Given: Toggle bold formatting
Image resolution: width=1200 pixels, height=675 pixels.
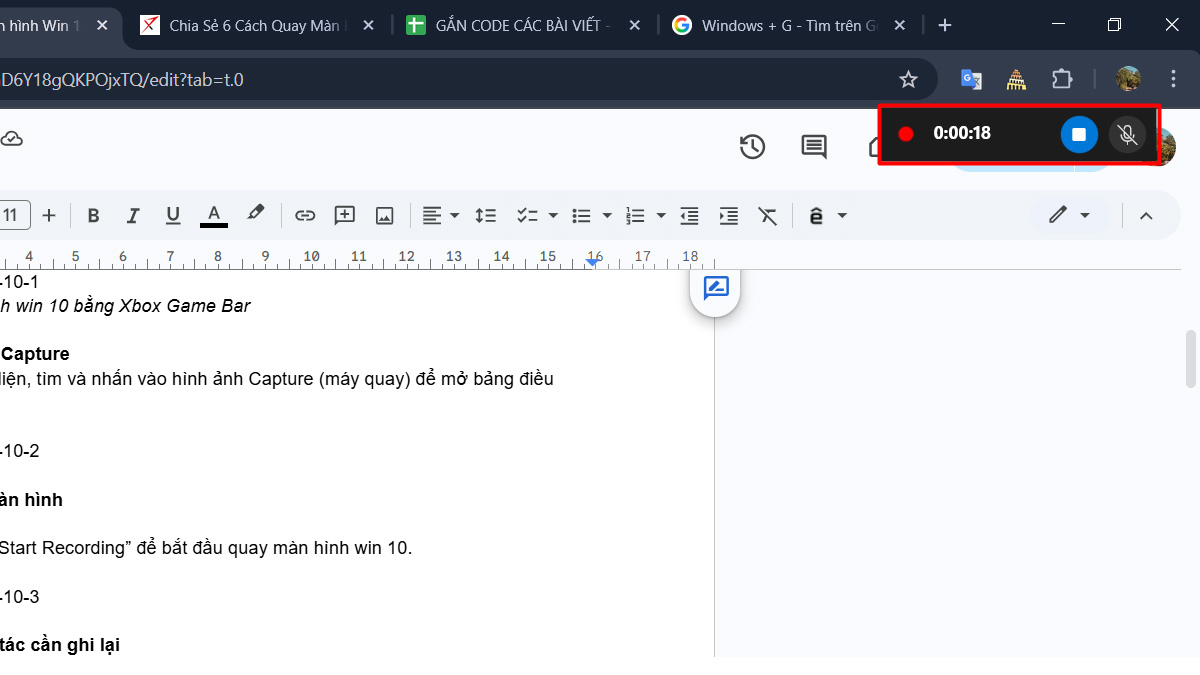Looking at the screenshot, I should point(93,215).
